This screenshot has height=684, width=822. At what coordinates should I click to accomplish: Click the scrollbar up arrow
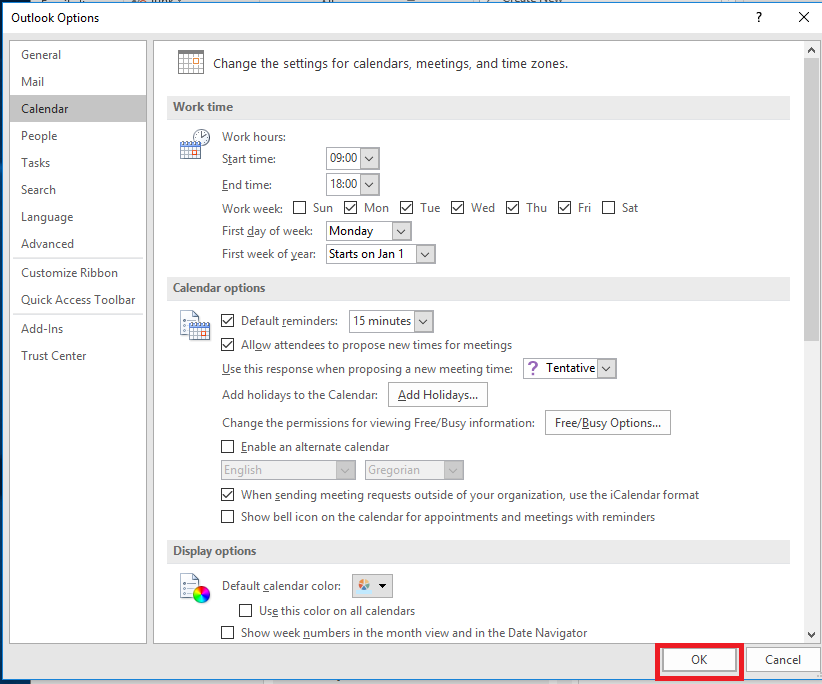(x=811, y=50)
